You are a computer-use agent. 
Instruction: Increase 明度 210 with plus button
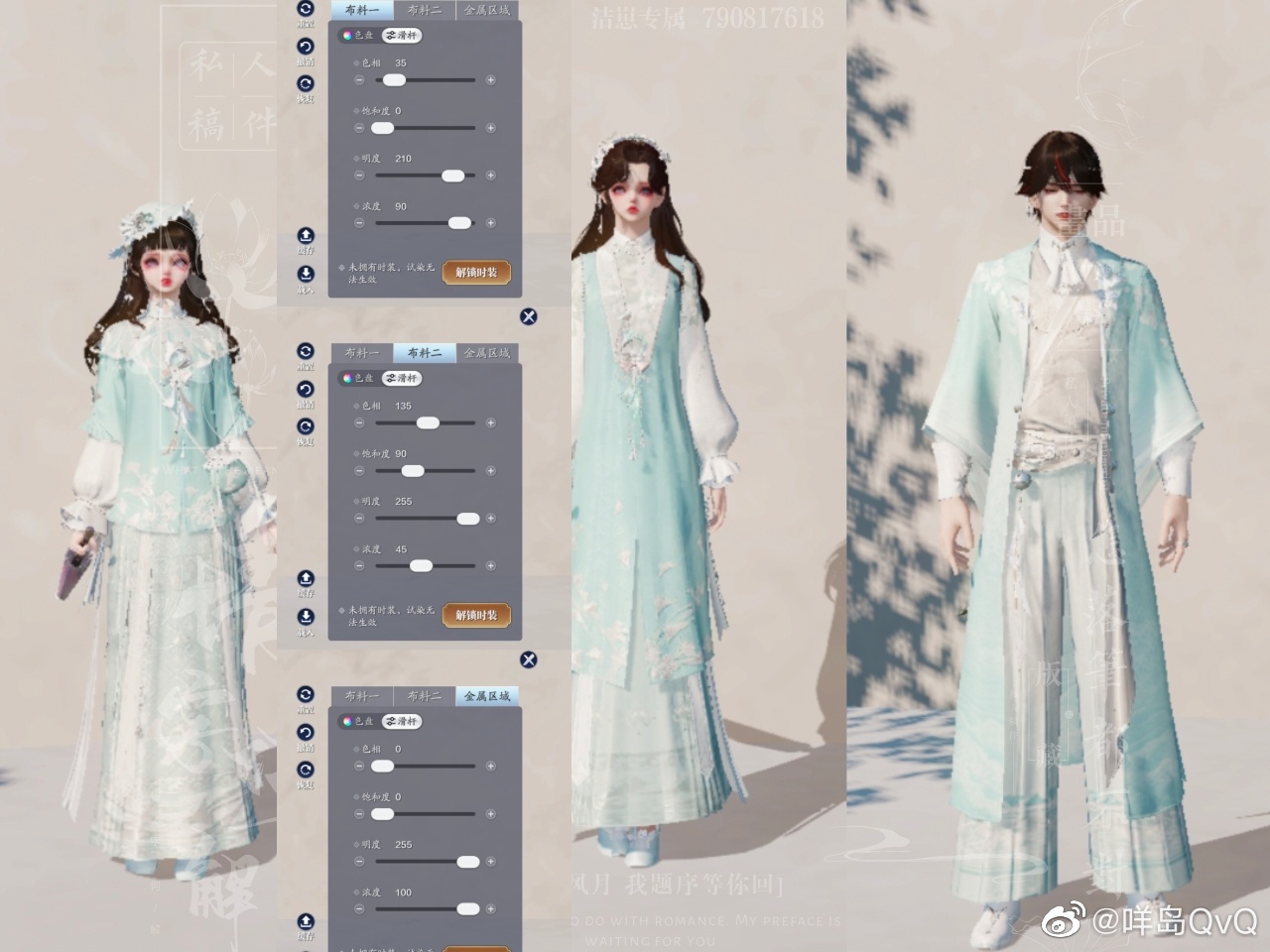coord(490,176)
